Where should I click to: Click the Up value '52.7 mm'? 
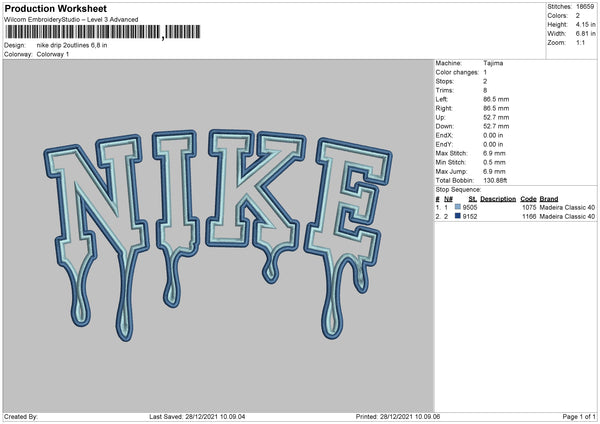(x=496, y=117)
